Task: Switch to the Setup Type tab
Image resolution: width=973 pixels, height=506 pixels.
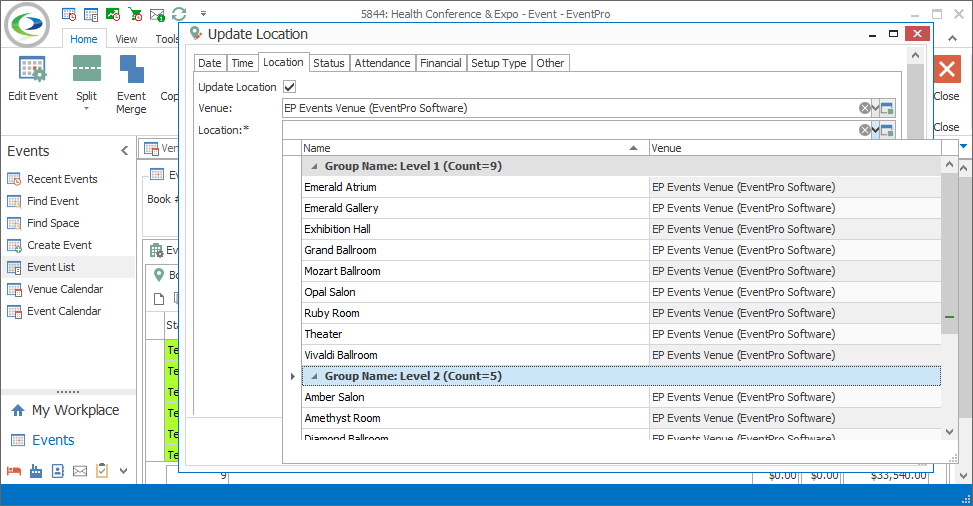Action: coord(498,63)
